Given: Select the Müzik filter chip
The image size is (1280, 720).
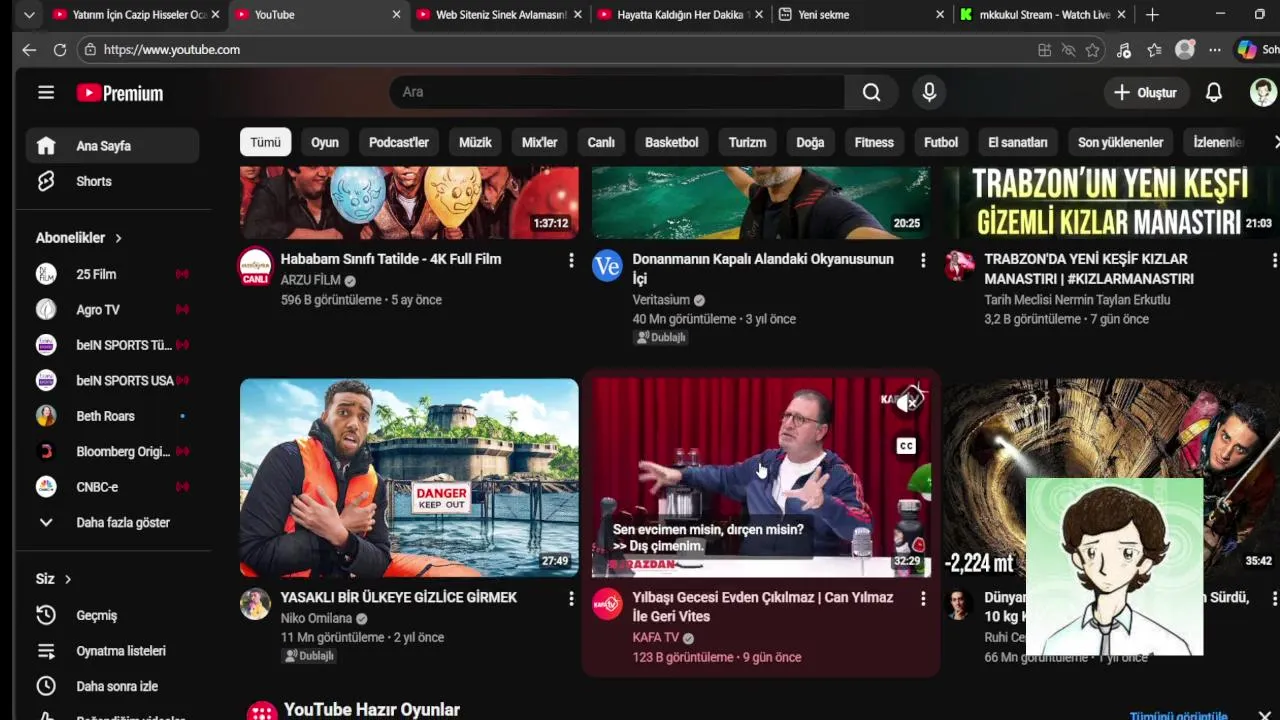Looking at the screenshot, I should [475, 142].
